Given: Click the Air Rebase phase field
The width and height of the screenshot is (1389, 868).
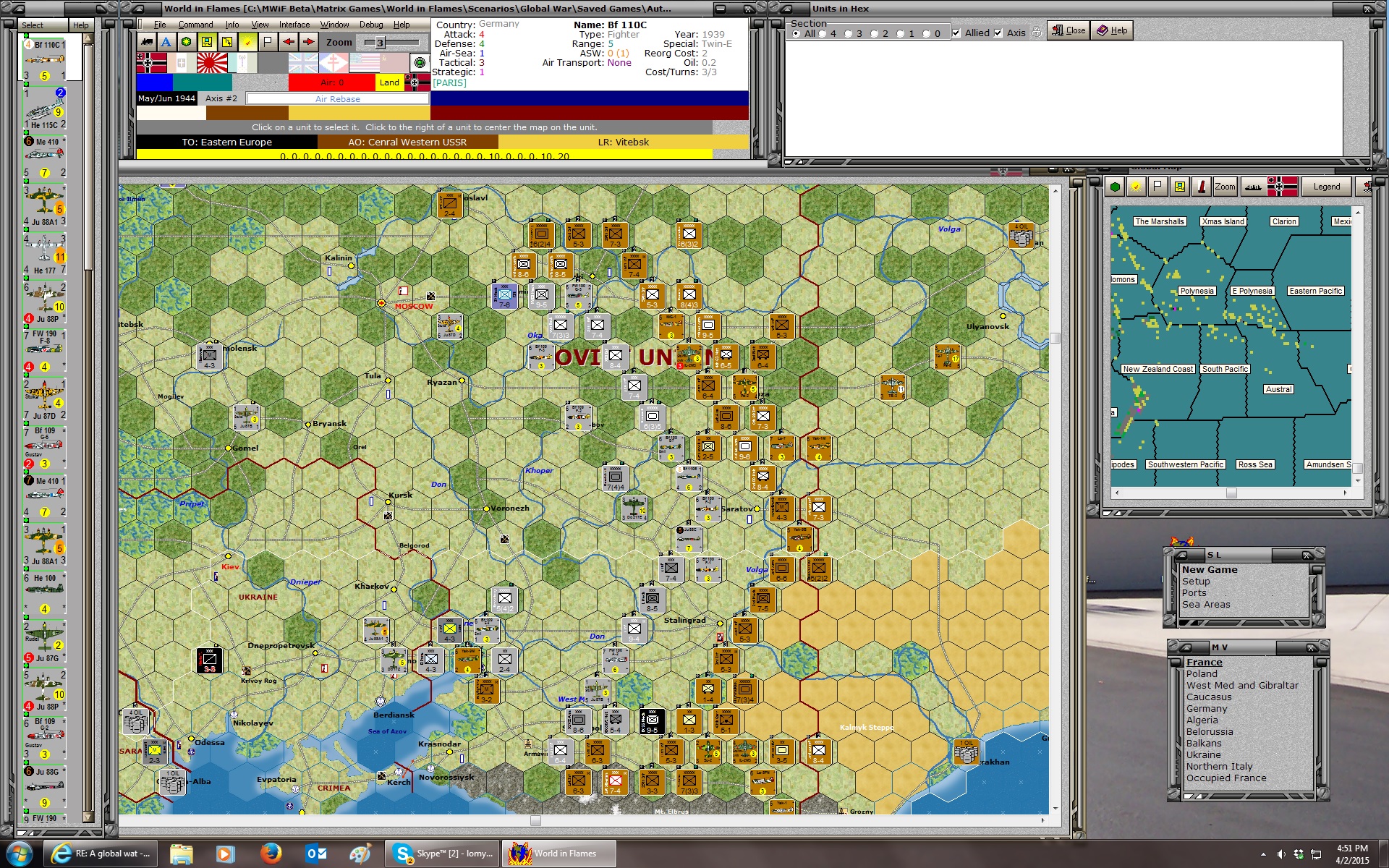Looking at the screenshot, I should (x=337, y=99).
